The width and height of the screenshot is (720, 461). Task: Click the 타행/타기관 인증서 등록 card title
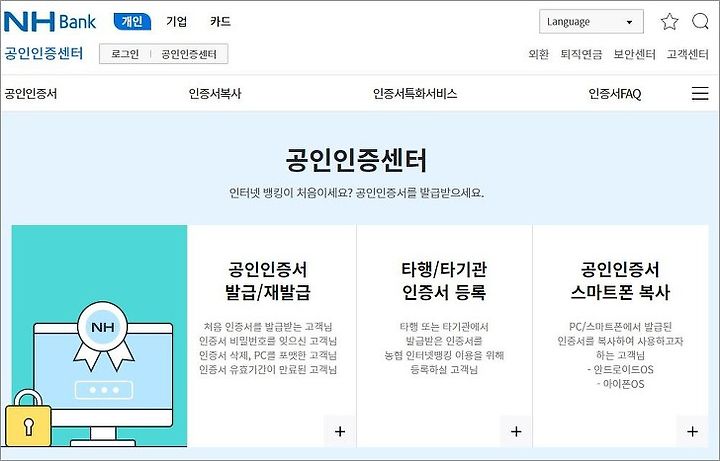pyautogui.click(x=444, y=281)
